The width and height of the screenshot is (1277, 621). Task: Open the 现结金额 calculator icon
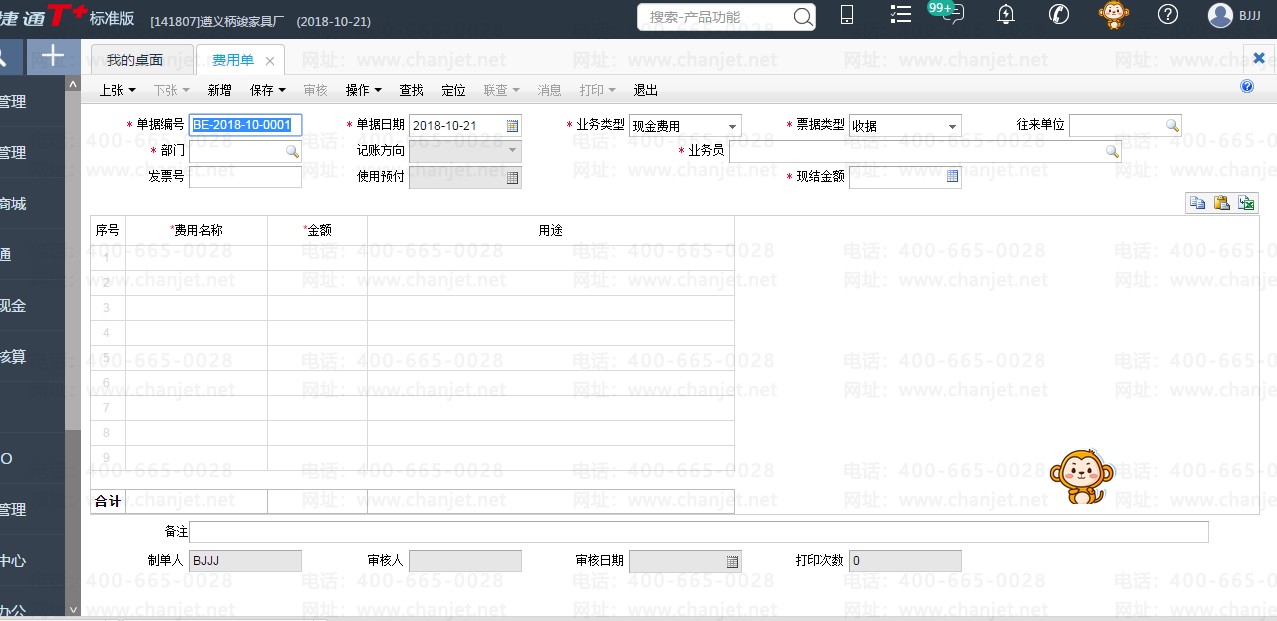(x=953, y=177)
